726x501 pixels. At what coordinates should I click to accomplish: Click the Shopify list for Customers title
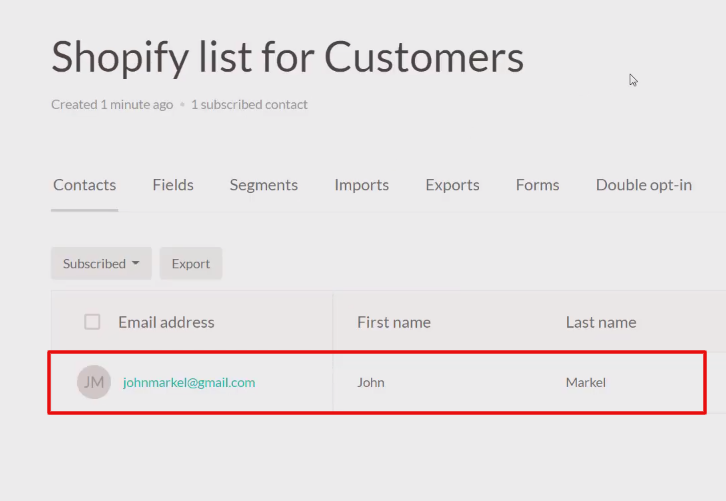(x=288, y=57)
